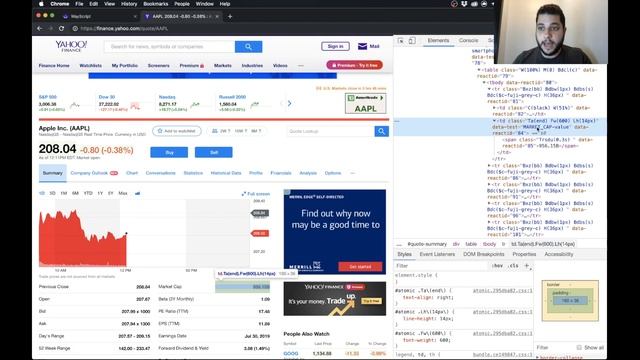Open more navigation items ellipsis in Yahoo nav
The image size is (640, 360).
pos(301,65)
